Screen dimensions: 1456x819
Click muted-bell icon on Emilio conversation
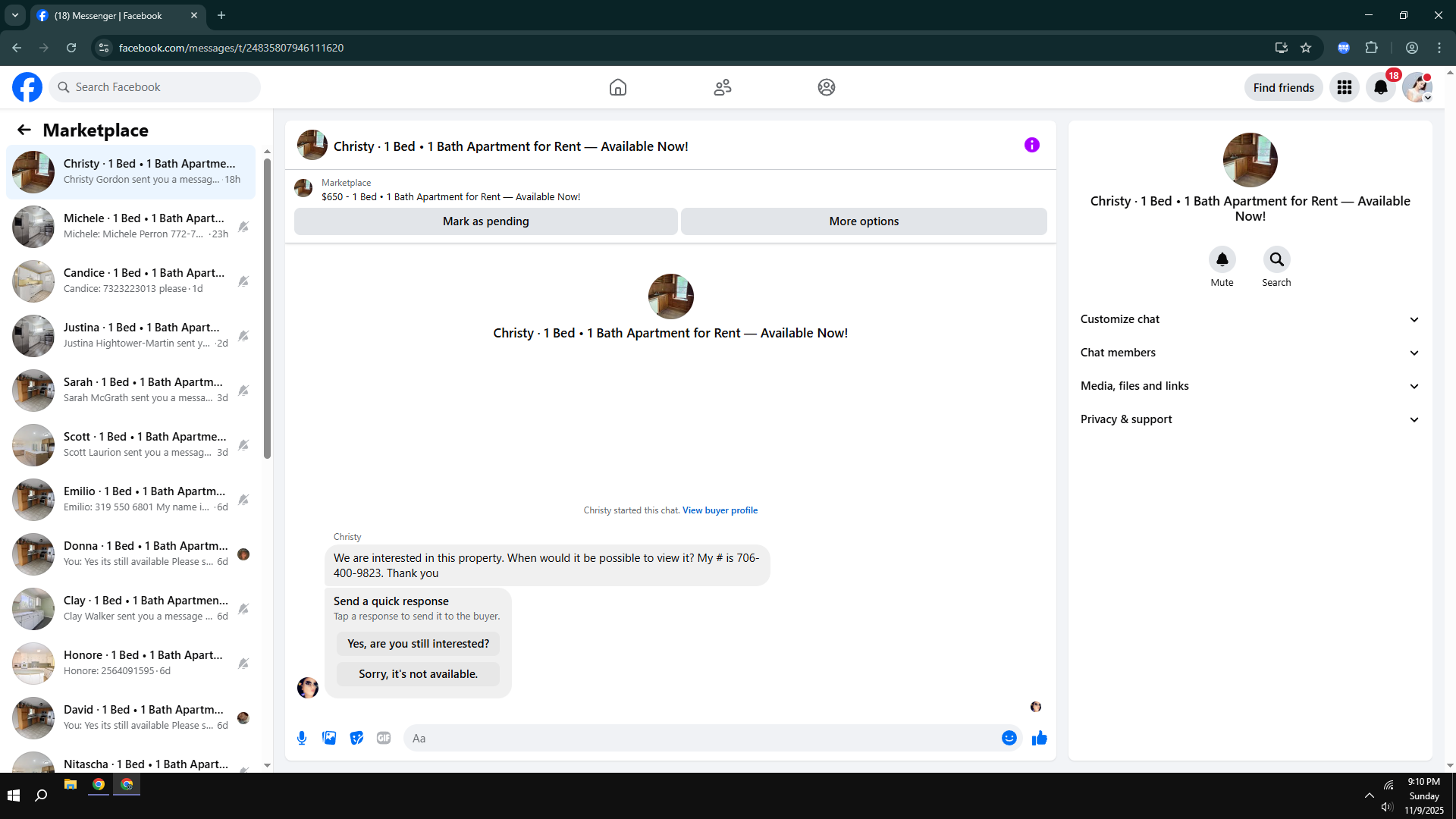coord(243,500)
